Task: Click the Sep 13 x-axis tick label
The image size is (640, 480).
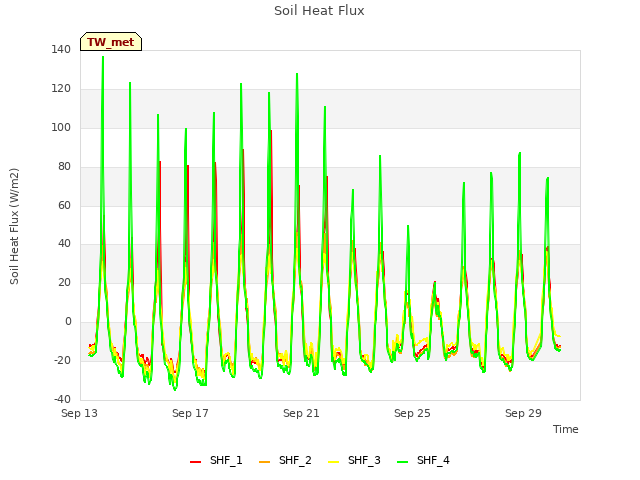Action: pos(80,413)
